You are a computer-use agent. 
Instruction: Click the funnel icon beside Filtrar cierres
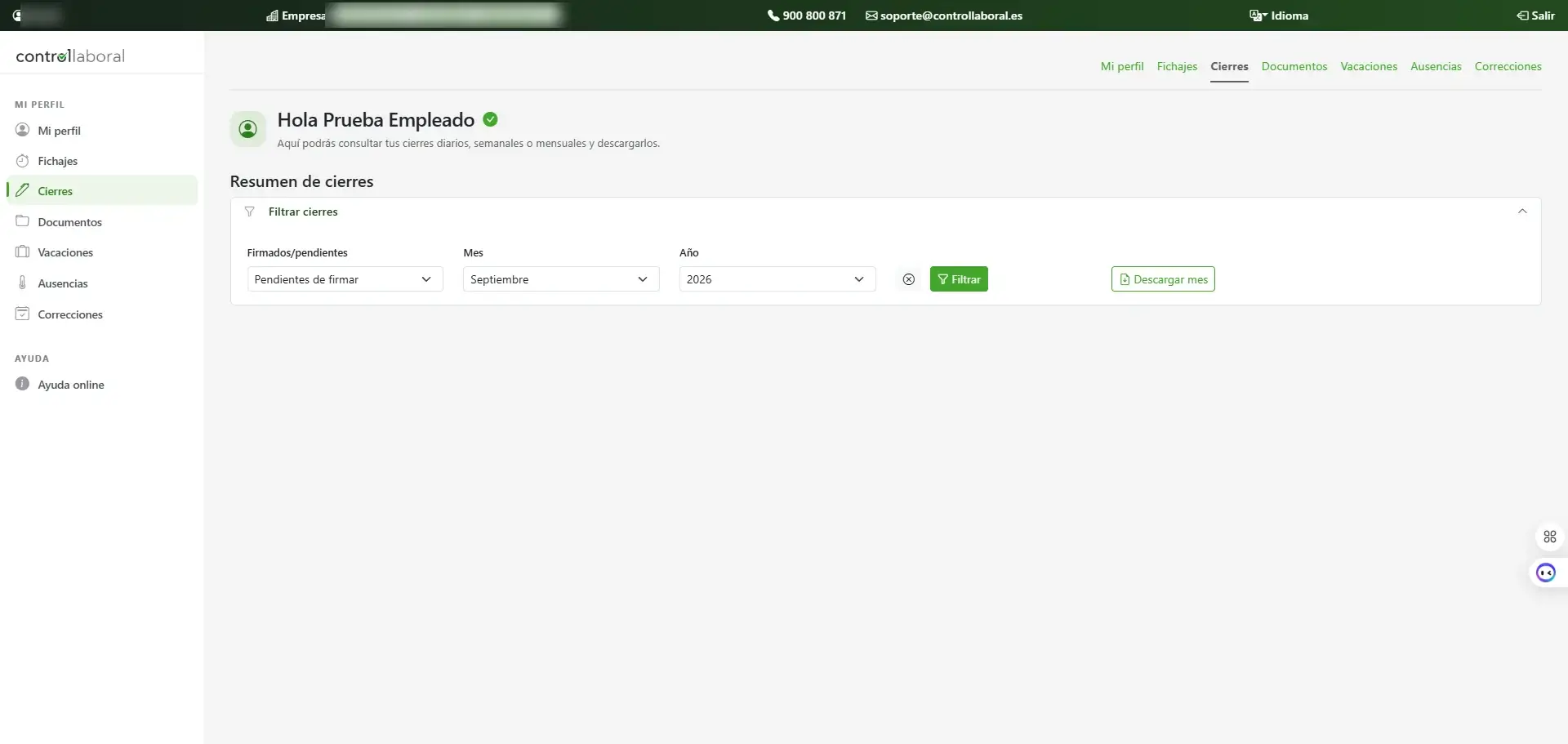tap(250, 212)
